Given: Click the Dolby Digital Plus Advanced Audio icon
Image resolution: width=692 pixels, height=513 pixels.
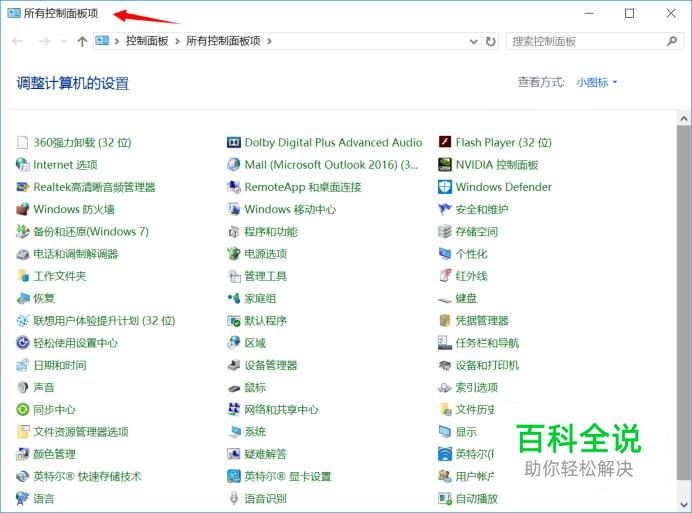Looking at the screenshot, I should tap(233, 143).
